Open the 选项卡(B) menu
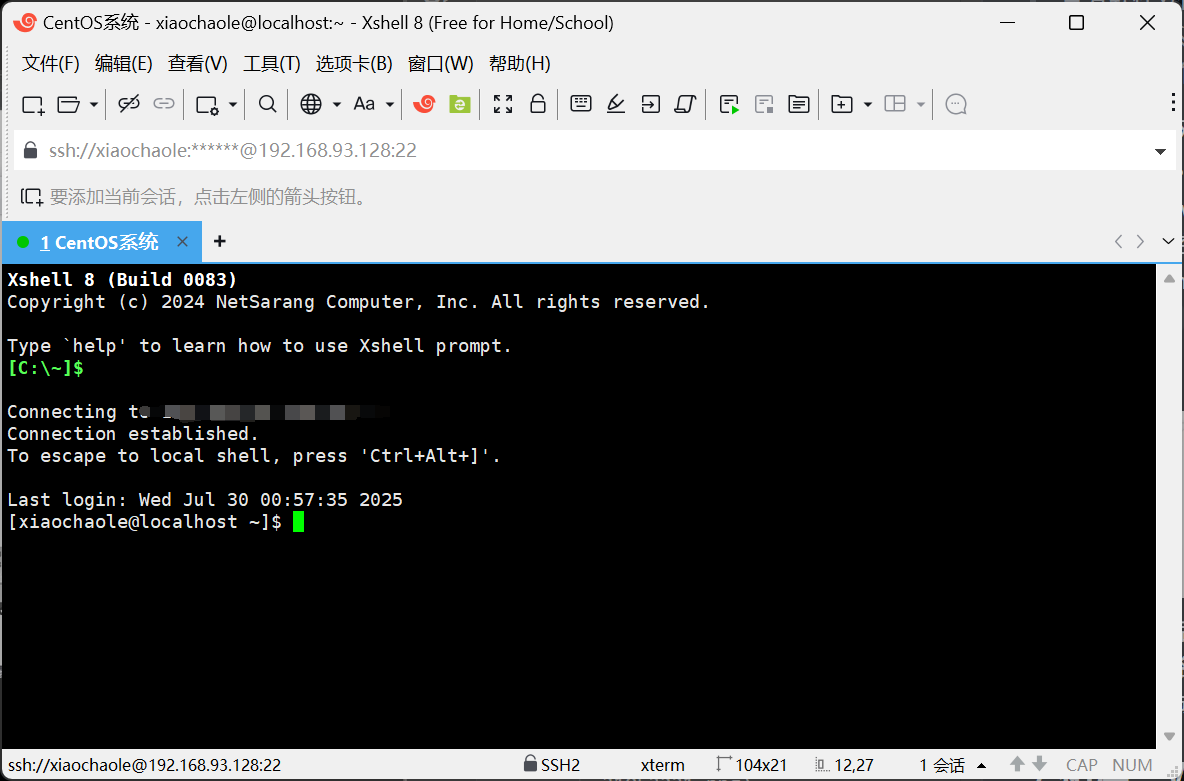Screen dimensions: 1184x781 pos(354,63)
